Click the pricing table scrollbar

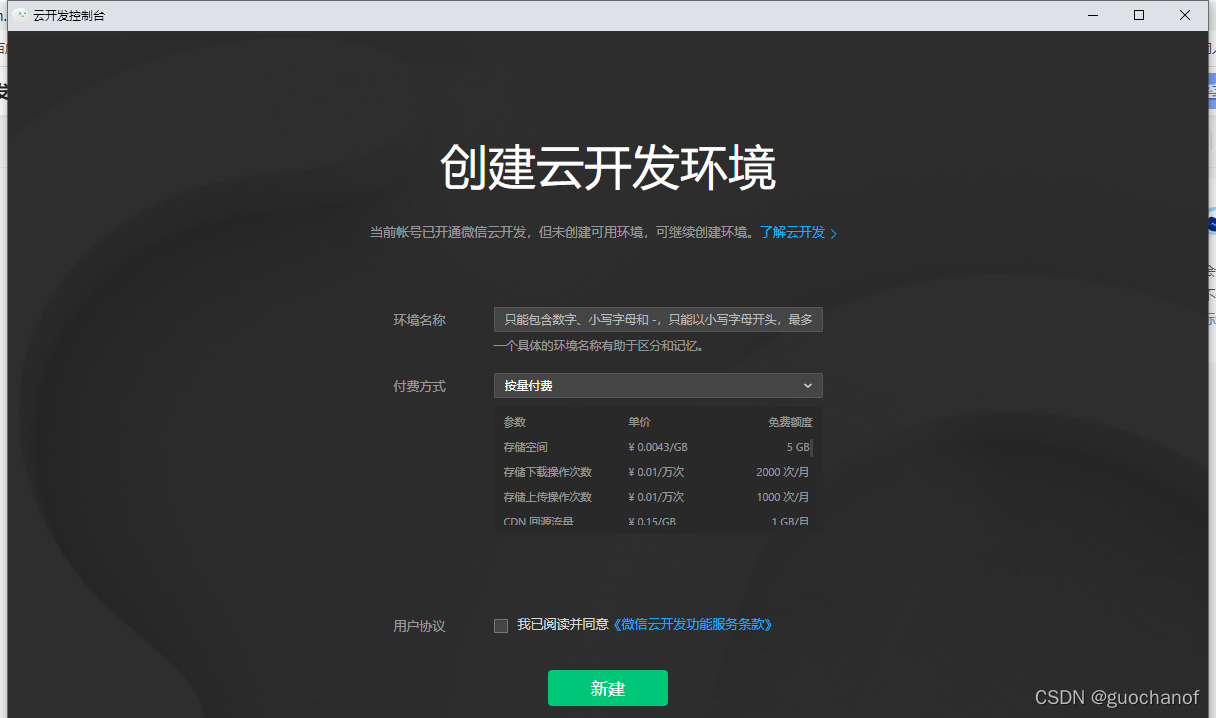pyautogui.click(x=811, y=447)
